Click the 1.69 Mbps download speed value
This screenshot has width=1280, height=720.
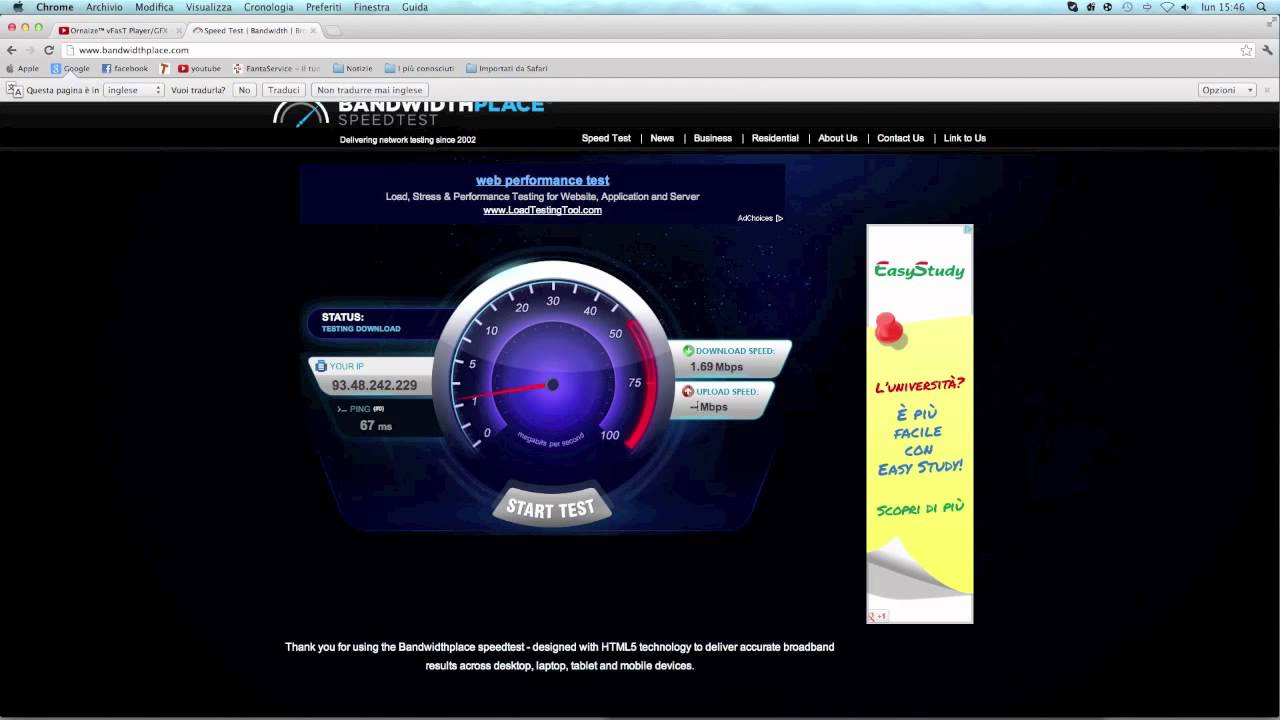[716, 367]
